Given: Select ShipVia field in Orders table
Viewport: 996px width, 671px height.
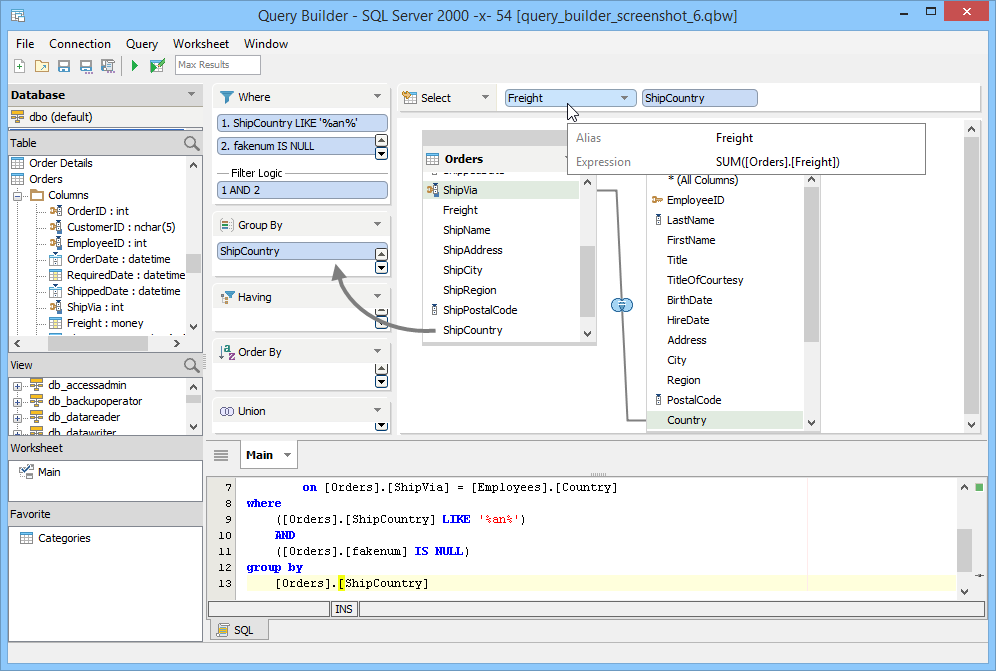Looking at the screenshot, I should tap(501, 190).
